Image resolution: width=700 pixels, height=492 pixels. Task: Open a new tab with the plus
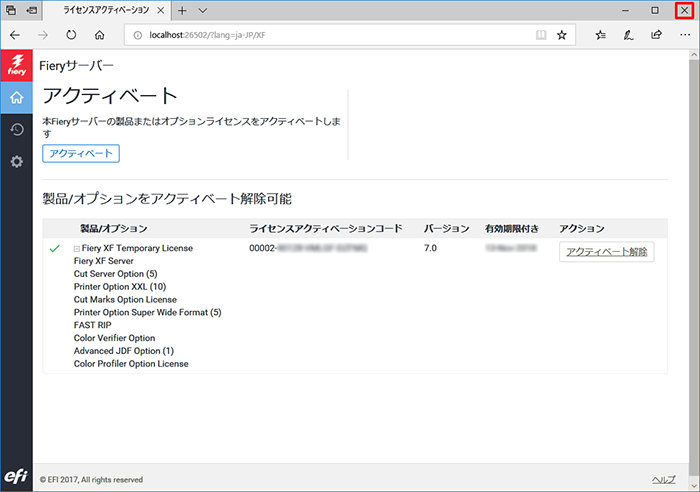click(182, 10)
